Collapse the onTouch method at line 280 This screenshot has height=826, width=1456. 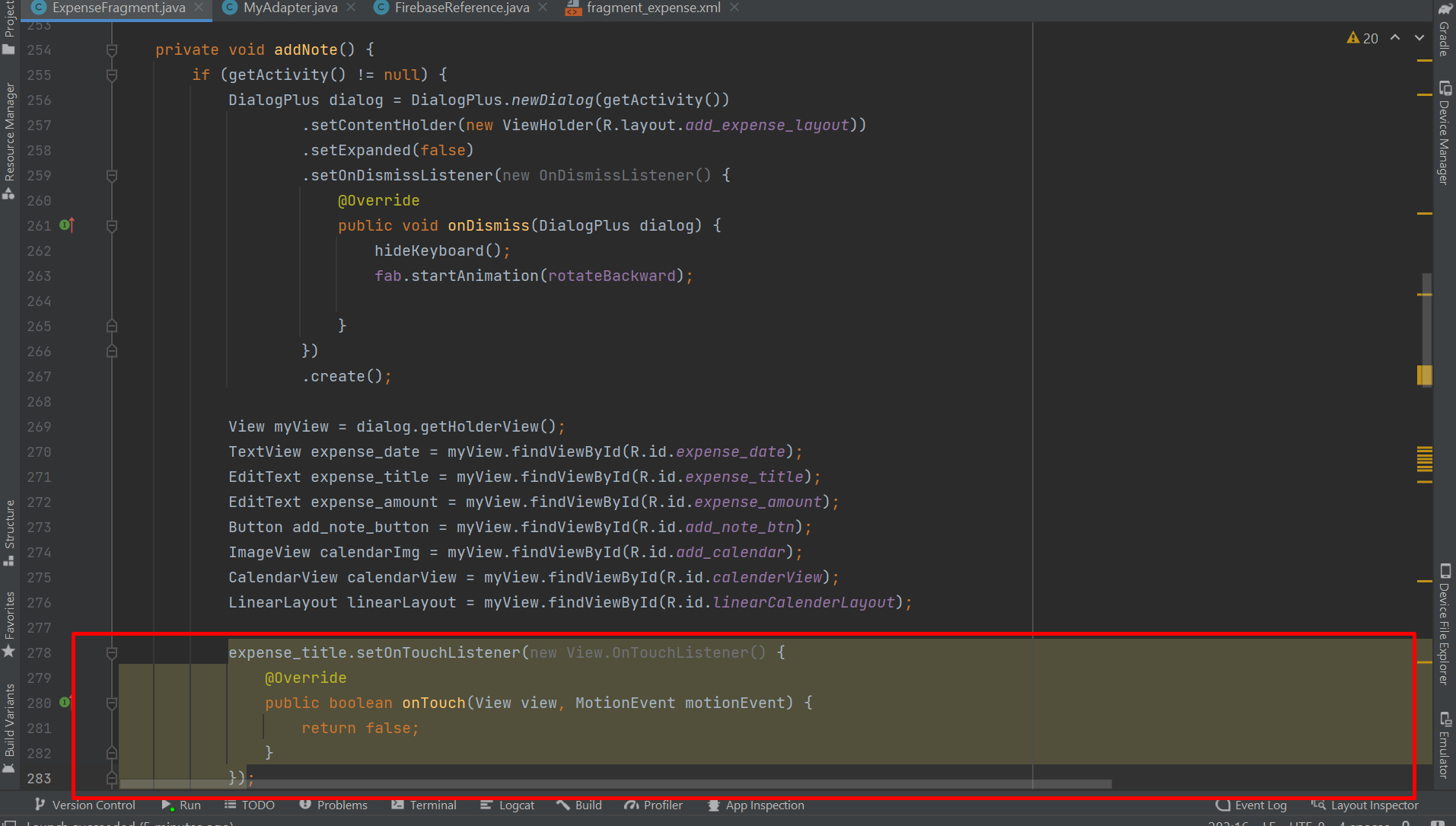tap(112, 703)
